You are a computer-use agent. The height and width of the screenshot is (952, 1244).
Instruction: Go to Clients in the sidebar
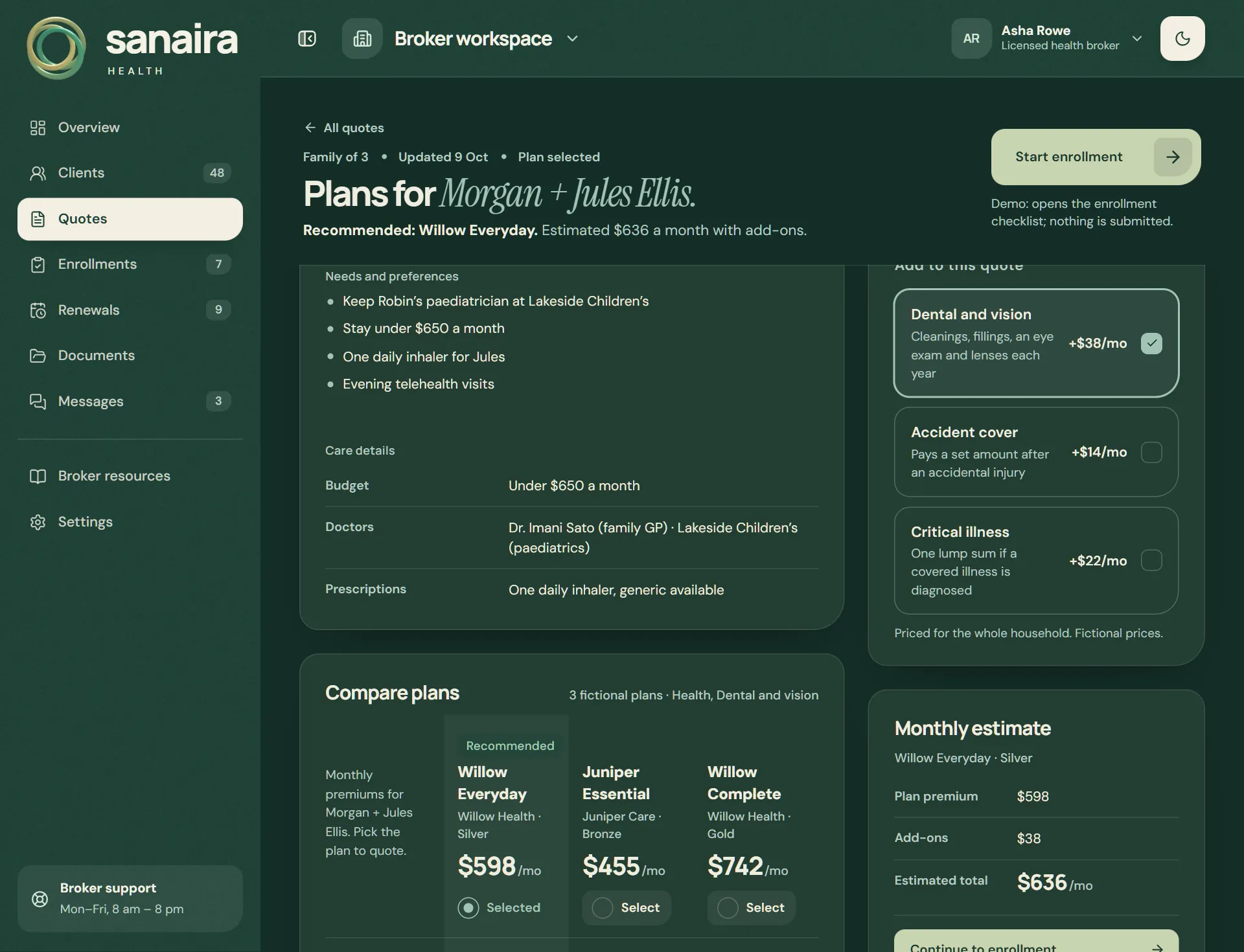pos(130,173)
